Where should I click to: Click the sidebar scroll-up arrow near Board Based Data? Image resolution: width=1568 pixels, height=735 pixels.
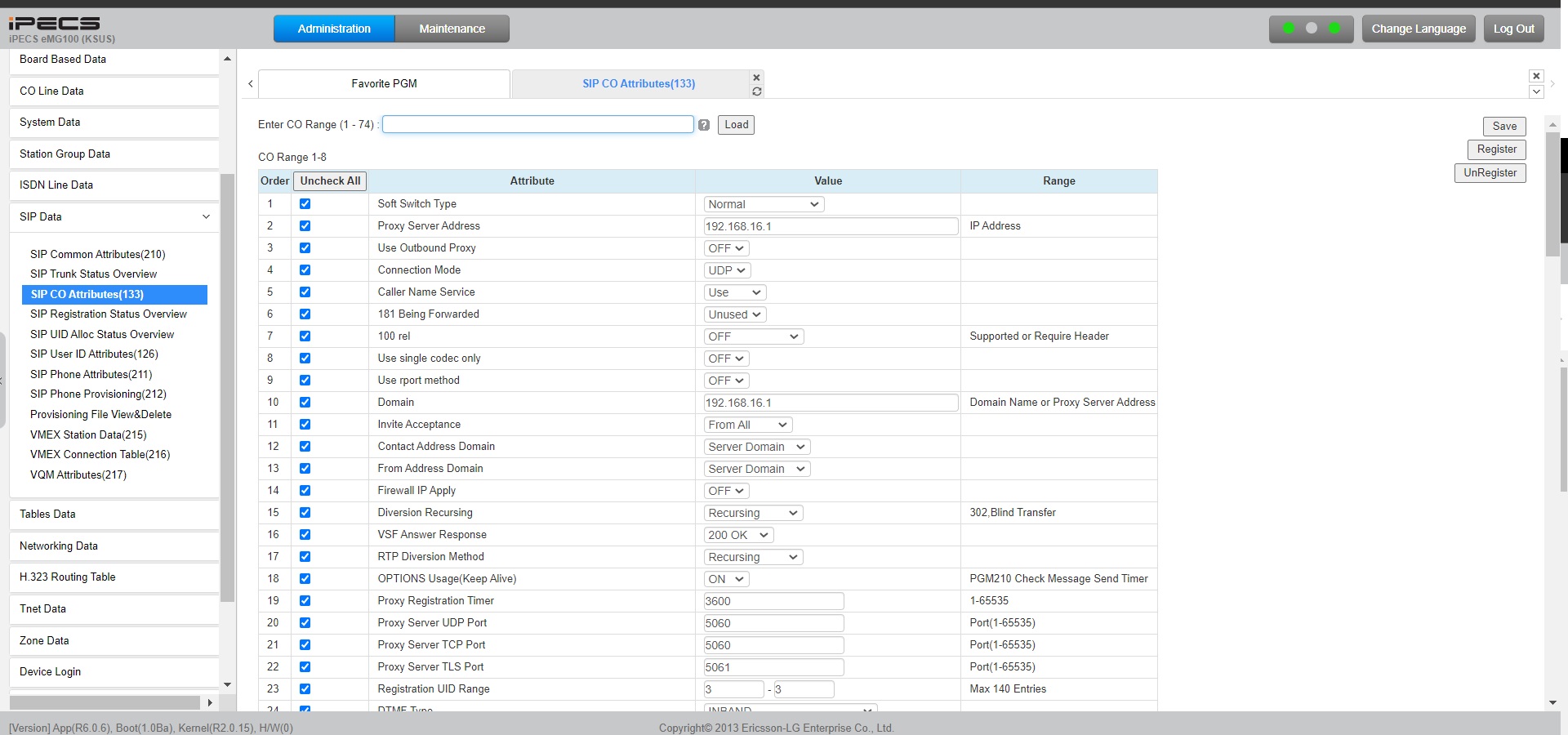tap(227, 59)
